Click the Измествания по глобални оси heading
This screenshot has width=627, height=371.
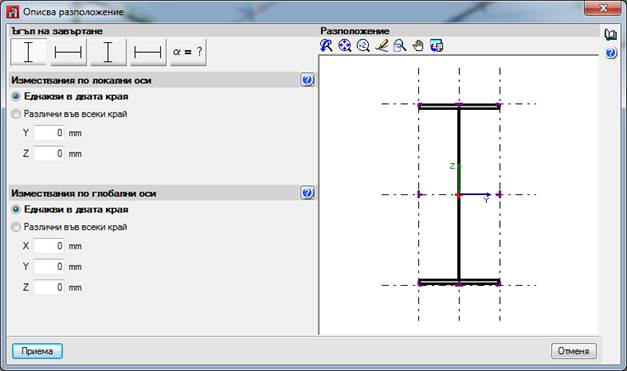point(84,193)
